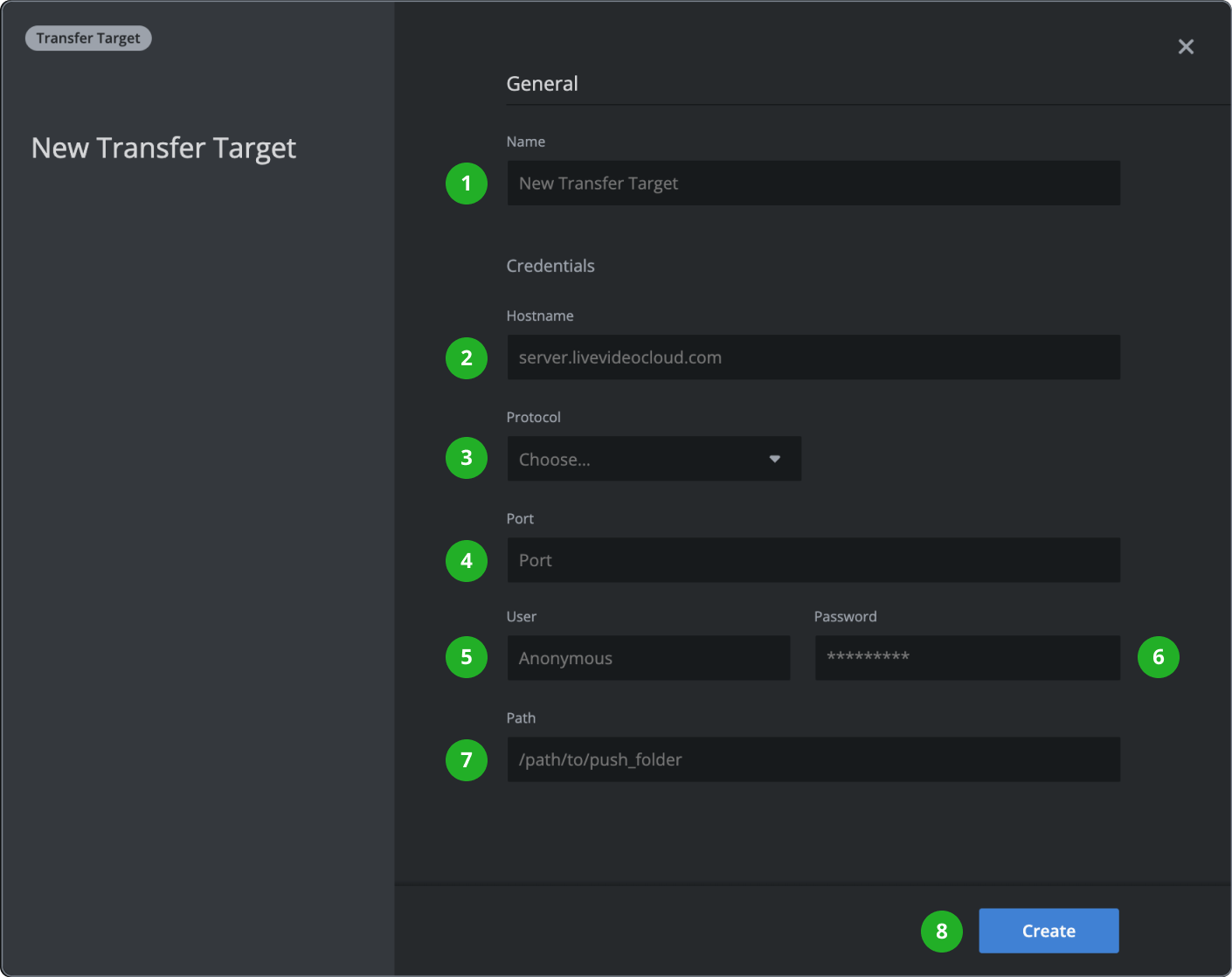Click the green number 6 marker
Viewport: 1232px width, 977px height.
(x=1158, y=657)
